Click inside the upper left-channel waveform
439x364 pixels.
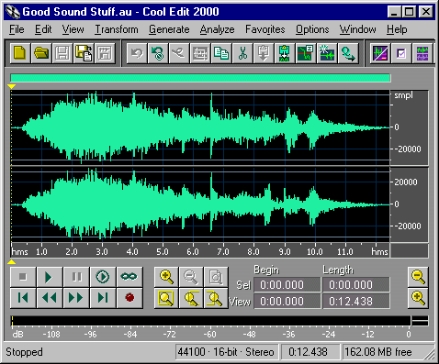click(x=200, y=128)
